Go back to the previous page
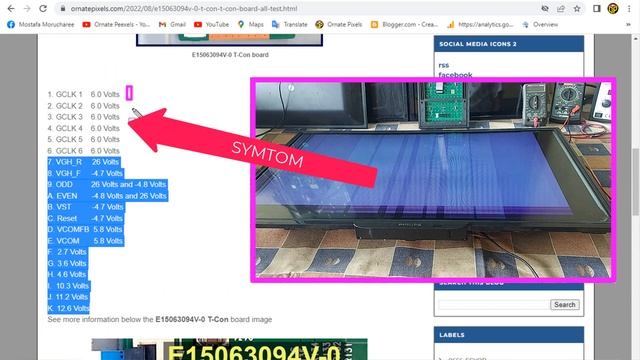This screenshot has width=640, height=360. click(11, 9)
